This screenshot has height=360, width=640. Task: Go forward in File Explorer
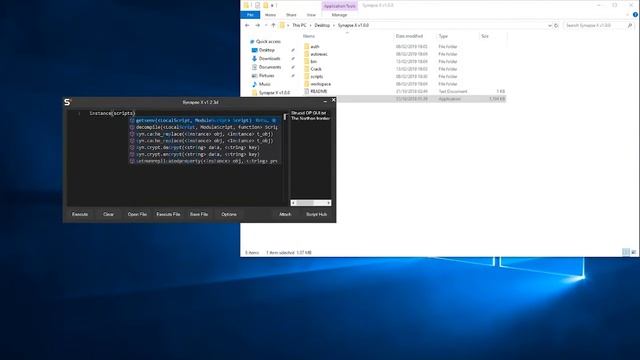coord(257,25)
